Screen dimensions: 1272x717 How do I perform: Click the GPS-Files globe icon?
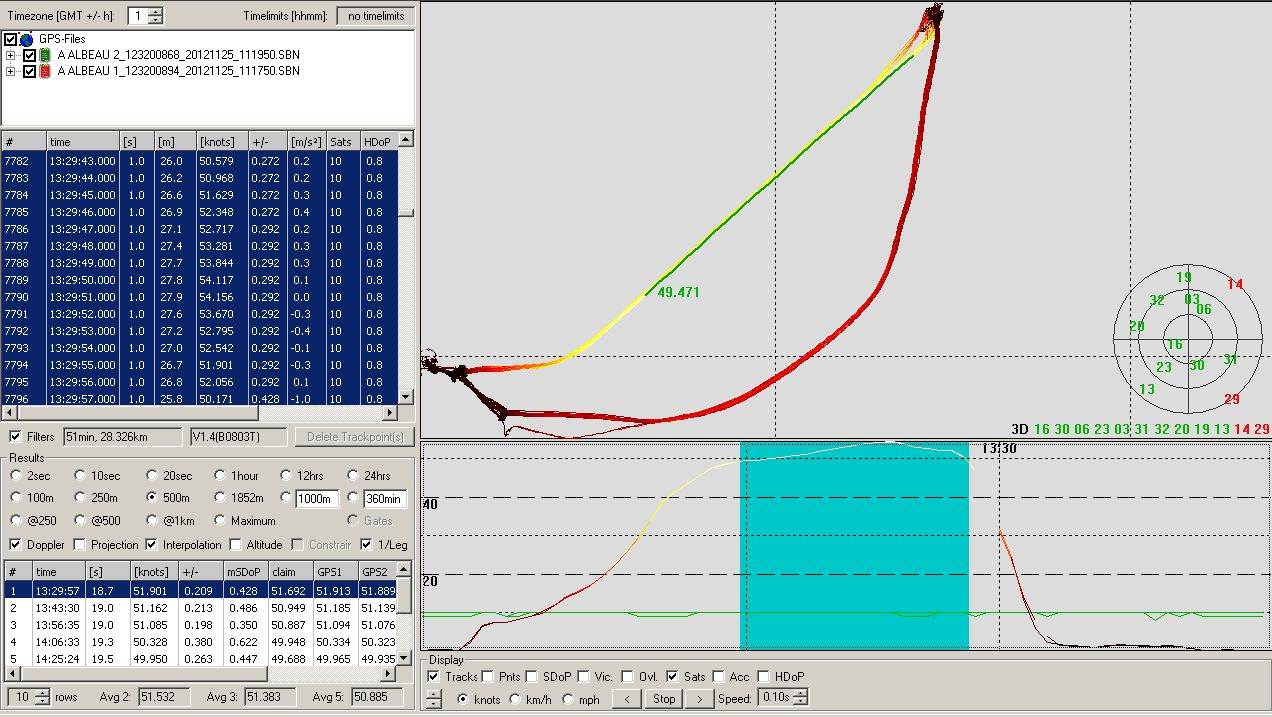pos(27,39)
